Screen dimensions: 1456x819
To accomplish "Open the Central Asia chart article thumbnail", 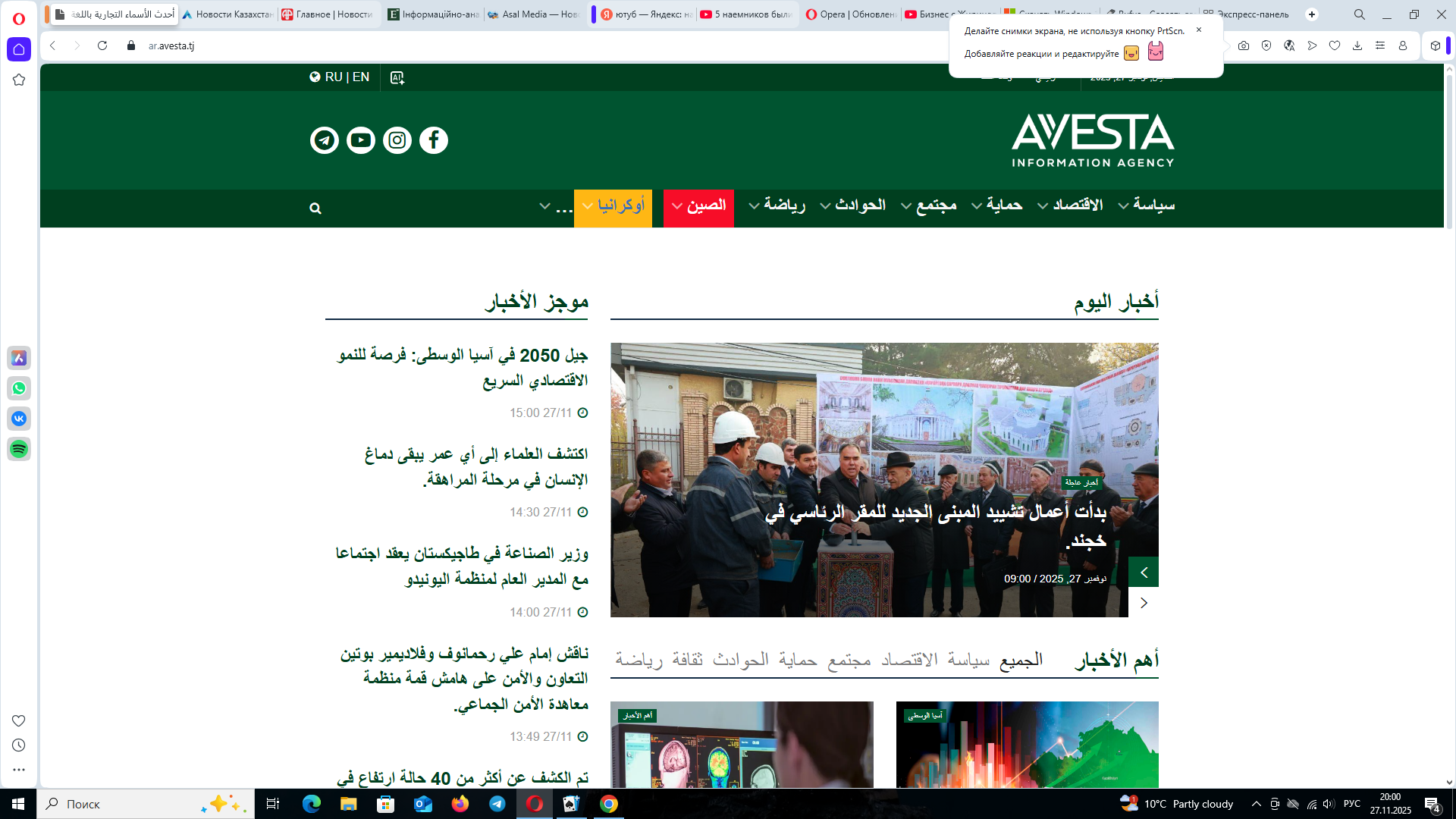I will [x=1028, y=745].
